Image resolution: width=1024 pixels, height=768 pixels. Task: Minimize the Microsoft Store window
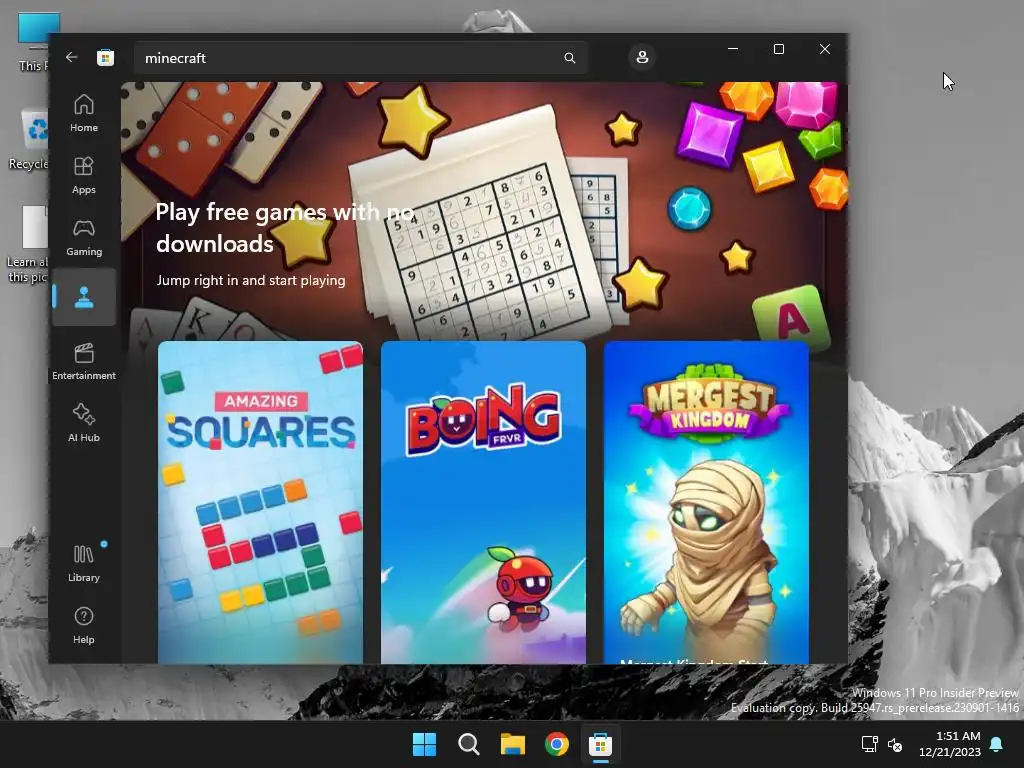(733, 49)
